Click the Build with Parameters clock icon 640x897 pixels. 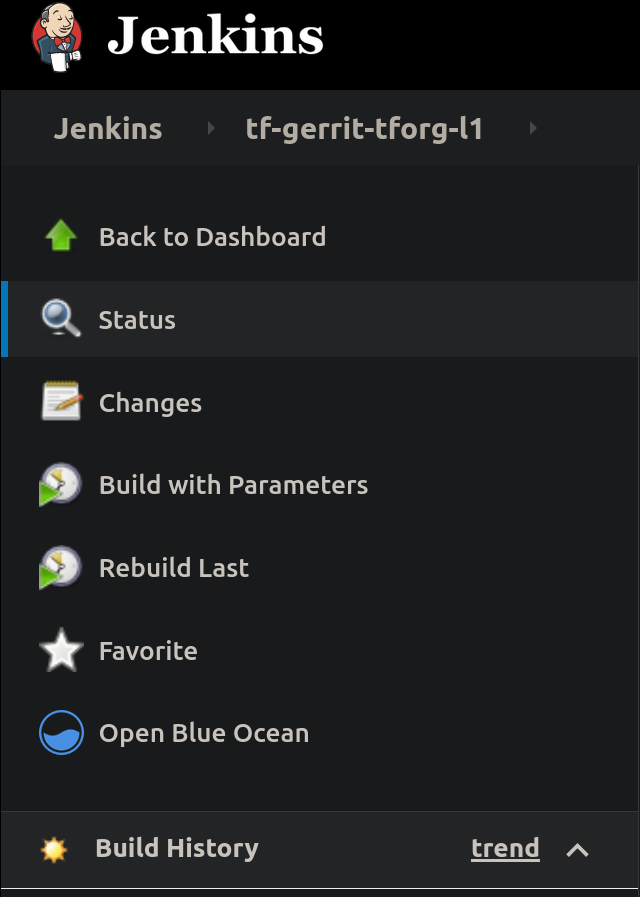[x=60, y=485]
